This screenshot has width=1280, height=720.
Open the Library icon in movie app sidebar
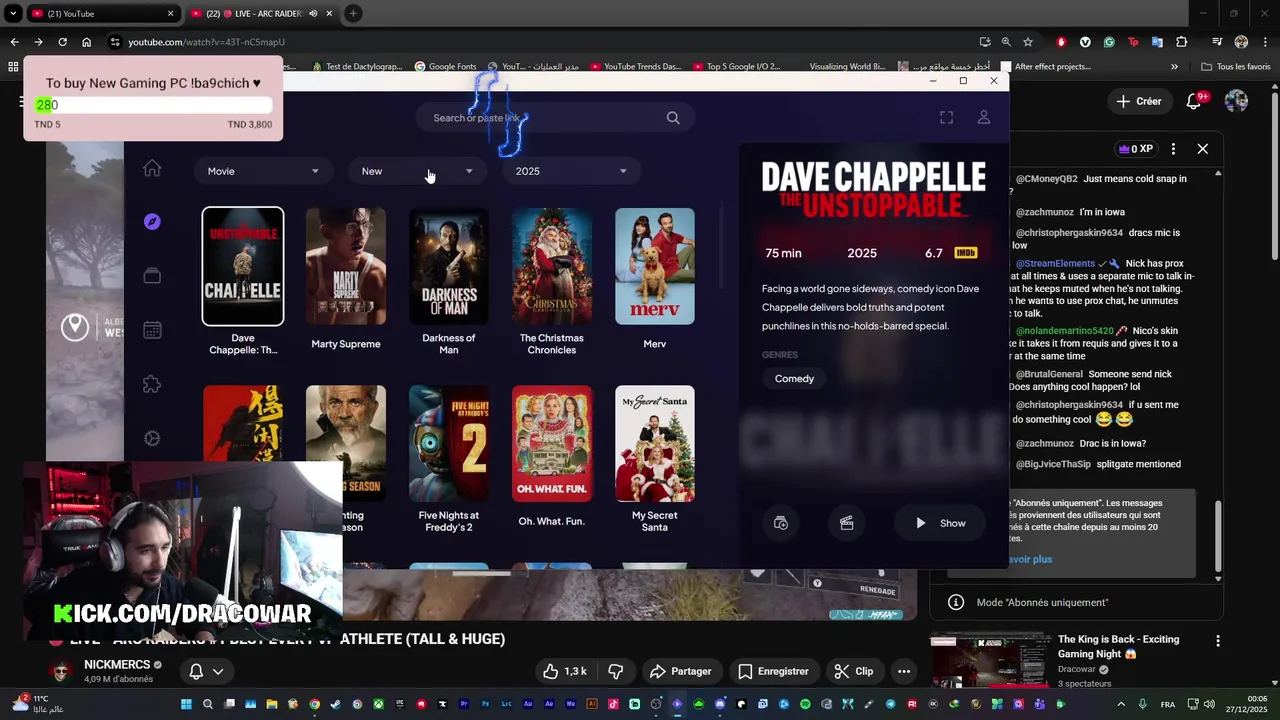(152, 276)
